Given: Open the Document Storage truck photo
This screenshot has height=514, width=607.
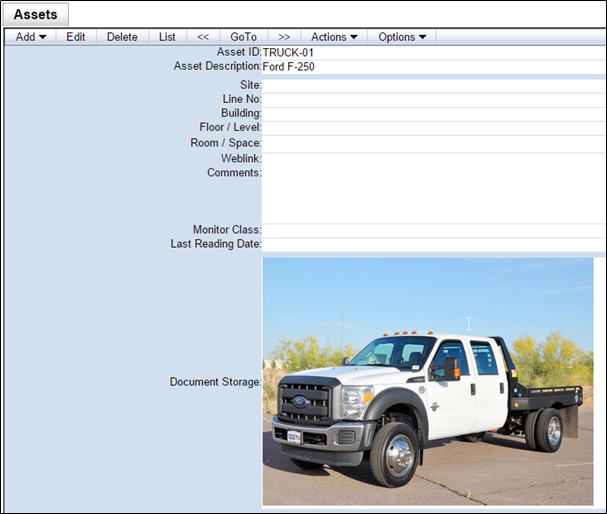Looking at the screenshot, I should [x=428, y=381].
